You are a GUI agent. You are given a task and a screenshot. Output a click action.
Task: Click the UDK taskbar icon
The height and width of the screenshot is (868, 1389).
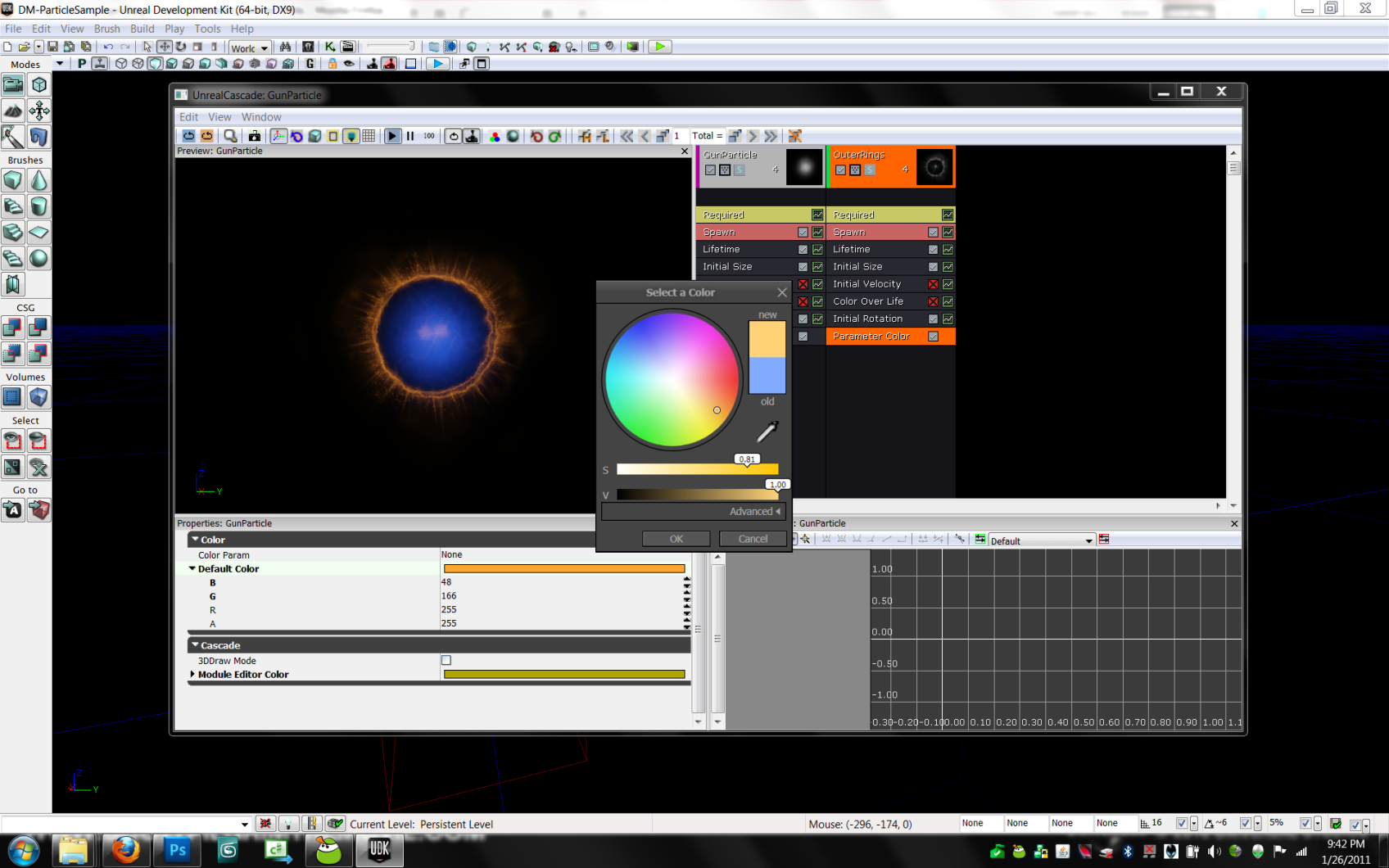tap(379, 850)
